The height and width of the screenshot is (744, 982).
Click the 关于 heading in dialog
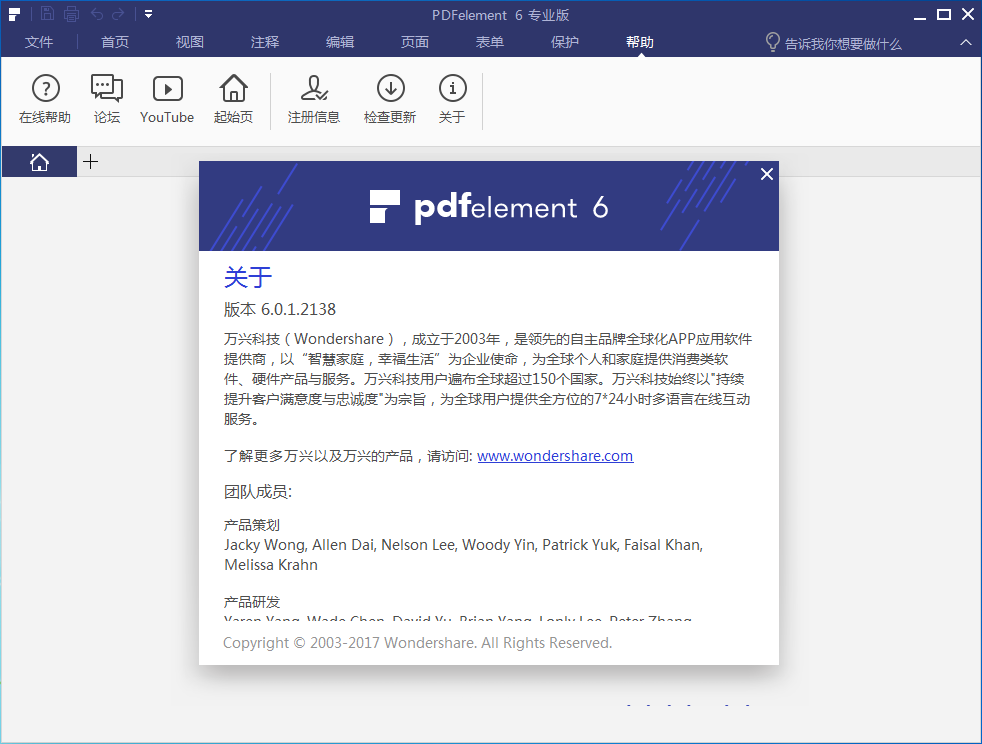248,277
